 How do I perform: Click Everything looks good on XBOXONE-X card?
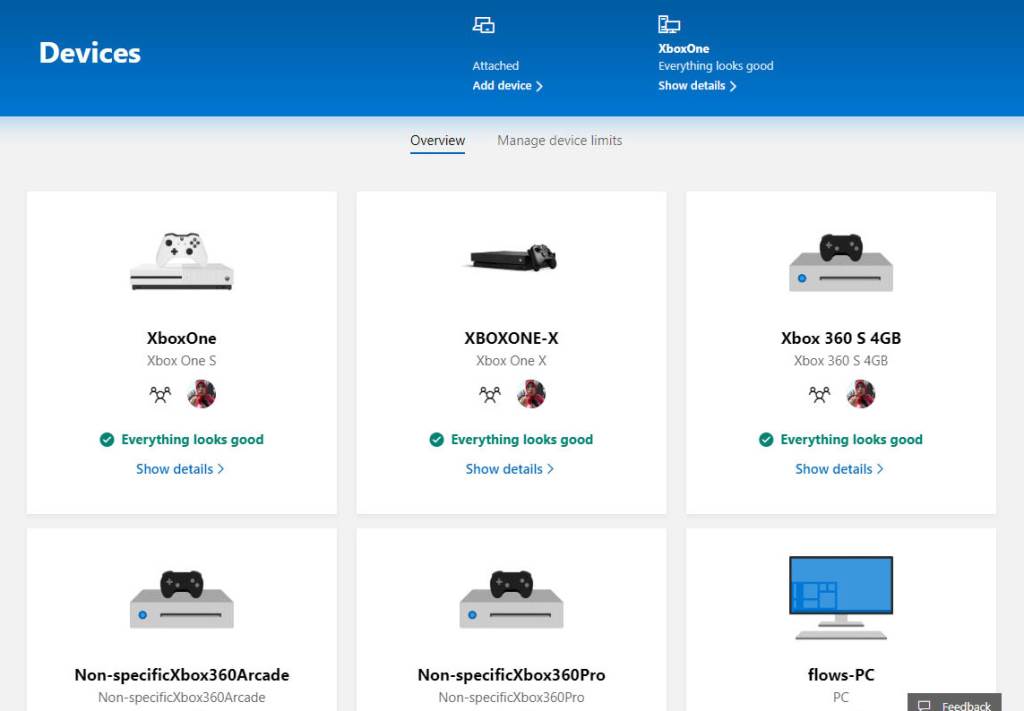[x=522, y=439]
